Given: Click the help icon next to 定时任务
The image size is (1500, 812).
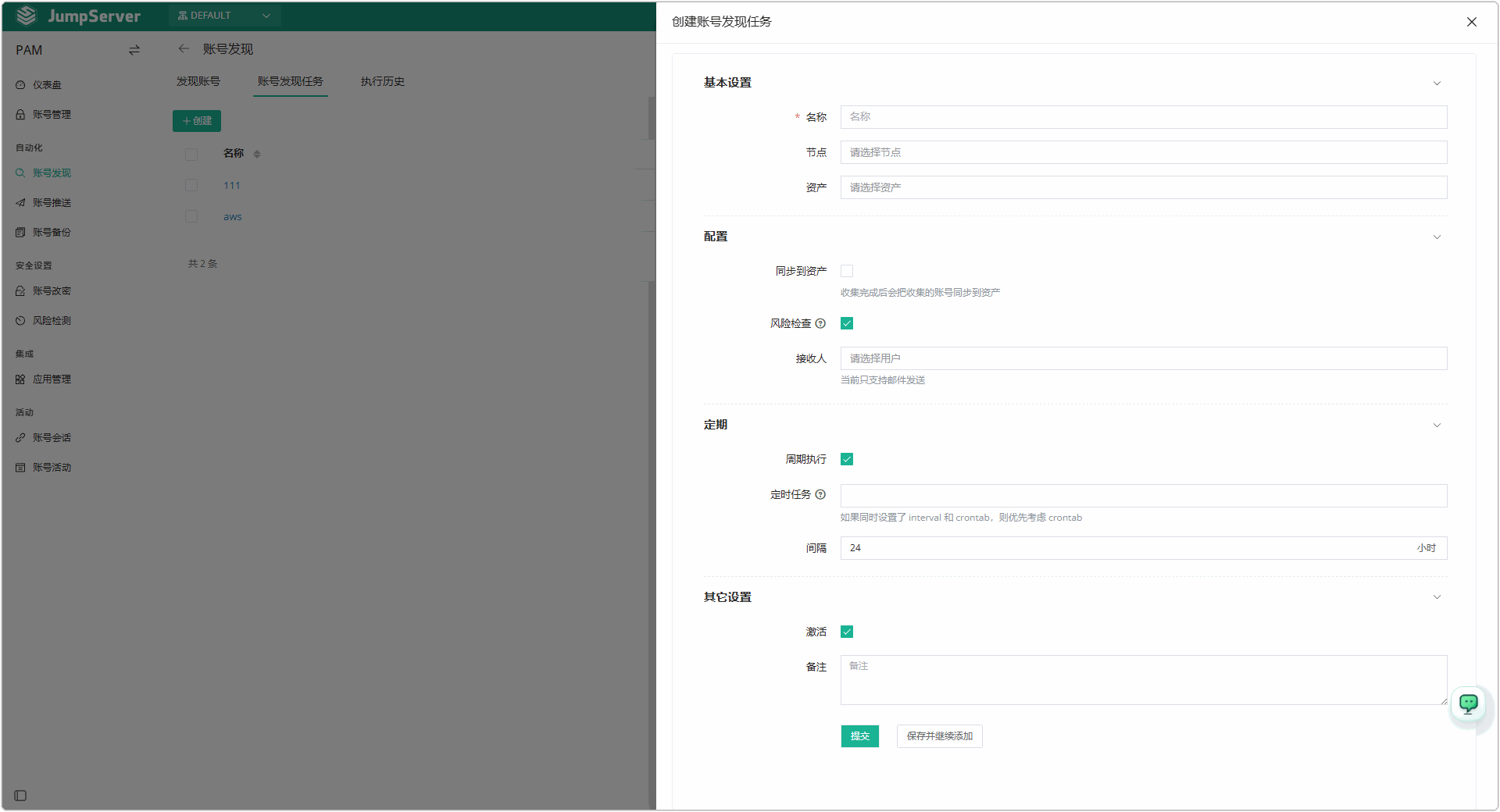Looking at the screenshot, I should (x=820, y=494).
